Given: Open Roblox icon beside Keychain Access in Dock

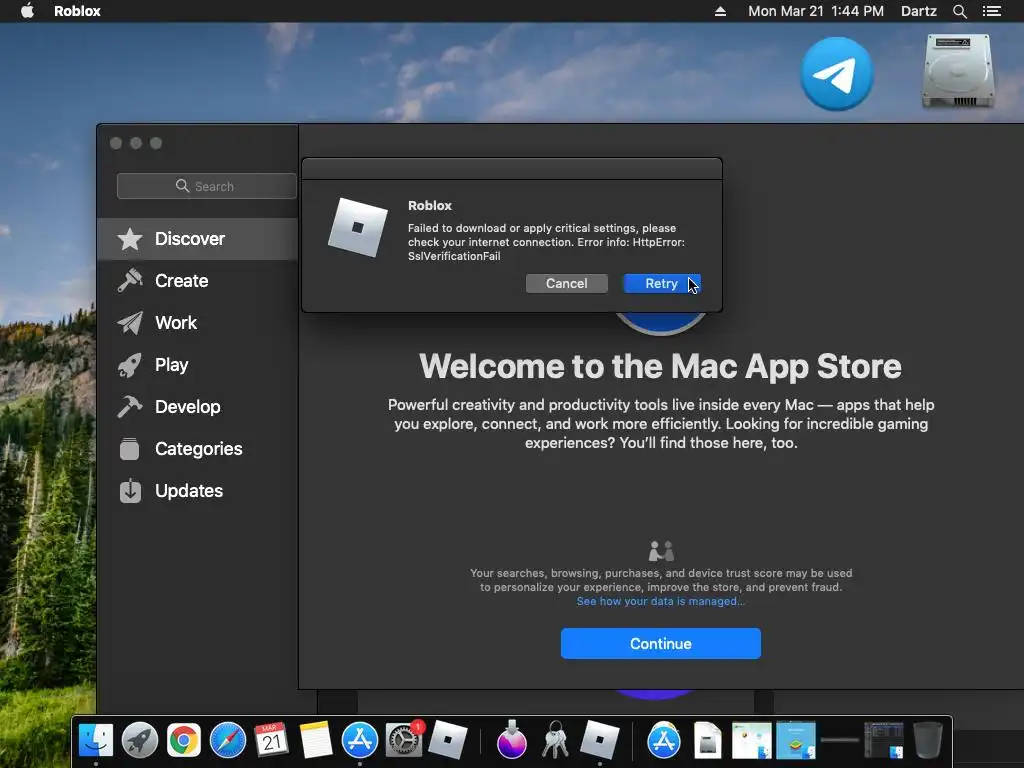Looking at the screenshot, I should 600,740.
